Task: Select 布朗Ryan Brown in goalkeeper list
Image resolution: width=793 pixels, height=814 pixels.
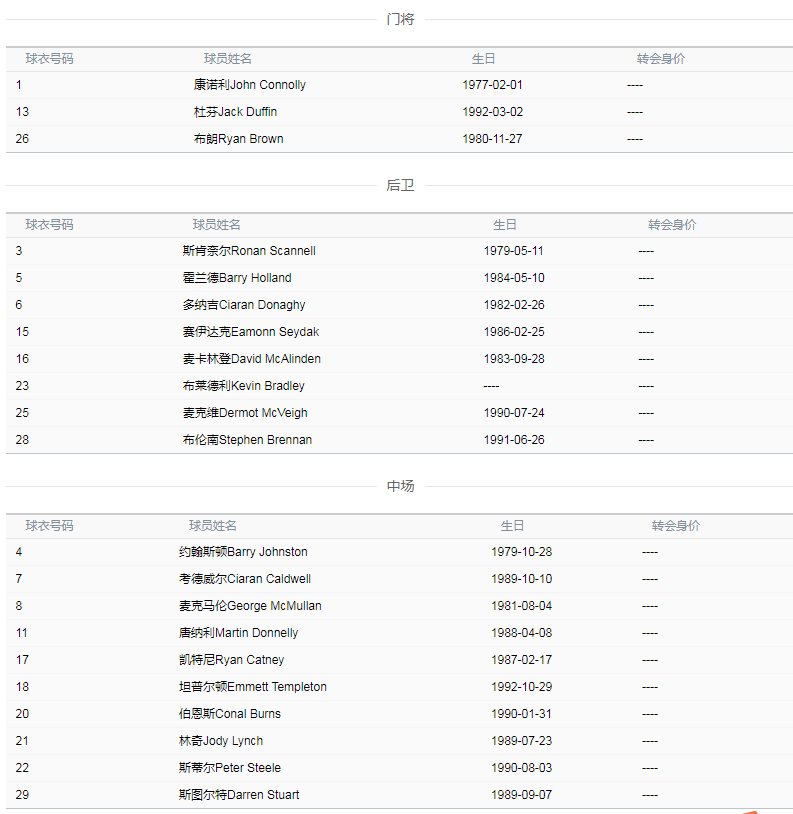Action: click(x=238, y=139)
